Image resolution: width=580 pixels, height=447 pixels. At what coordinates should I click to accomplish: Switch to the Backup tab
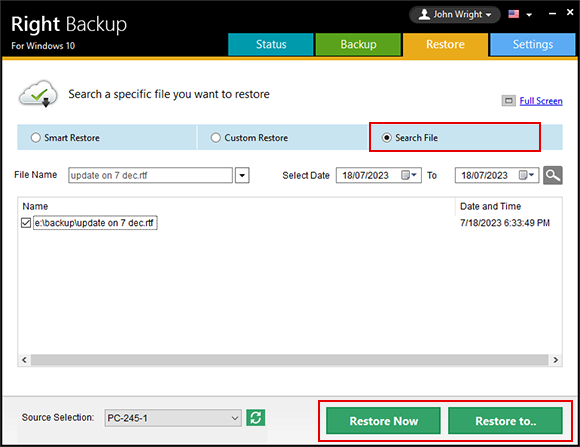(x=358, y=44)
